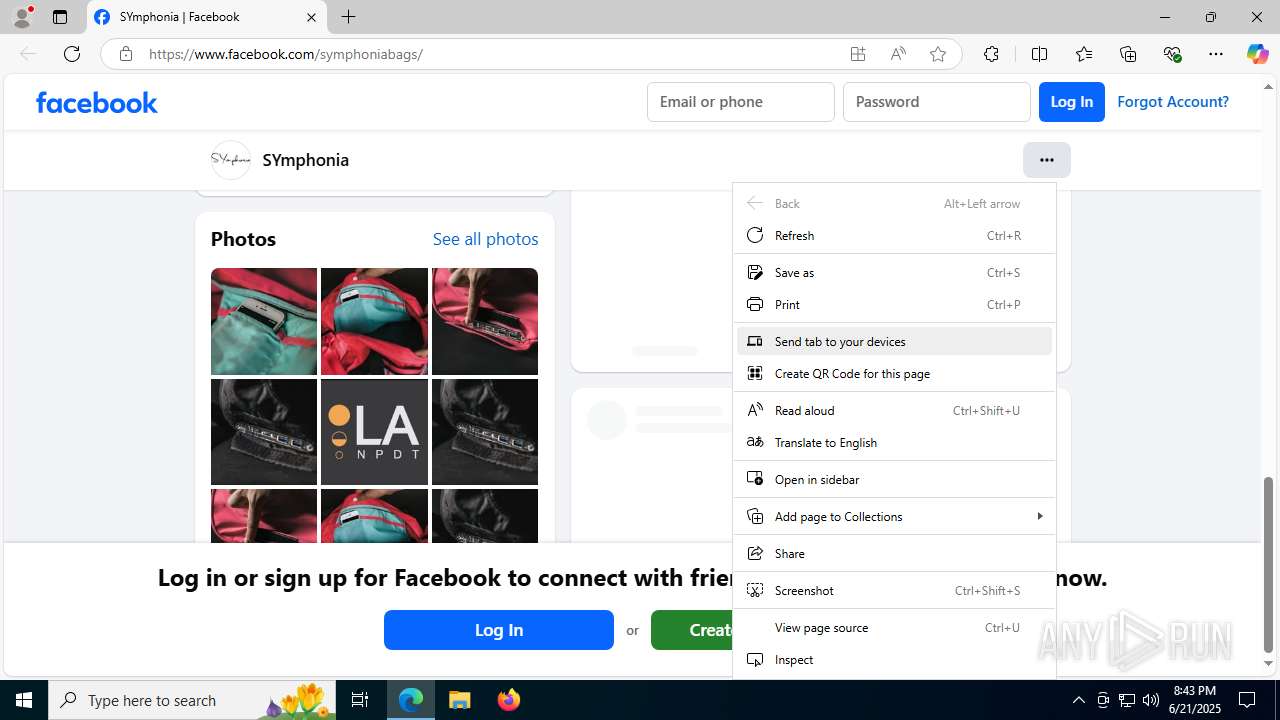This screenshot has height=720, width=1280.
Task: Reload the page with the toolbar refresh icon
Action: point(72,54)
